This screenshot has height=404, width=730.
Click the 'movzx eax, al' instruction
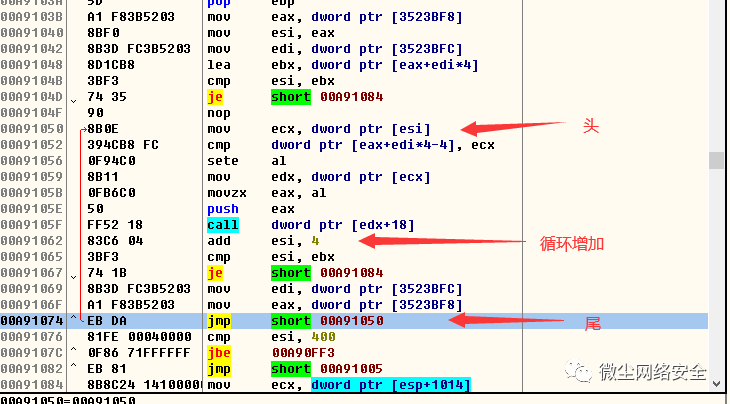pos(267,193)
